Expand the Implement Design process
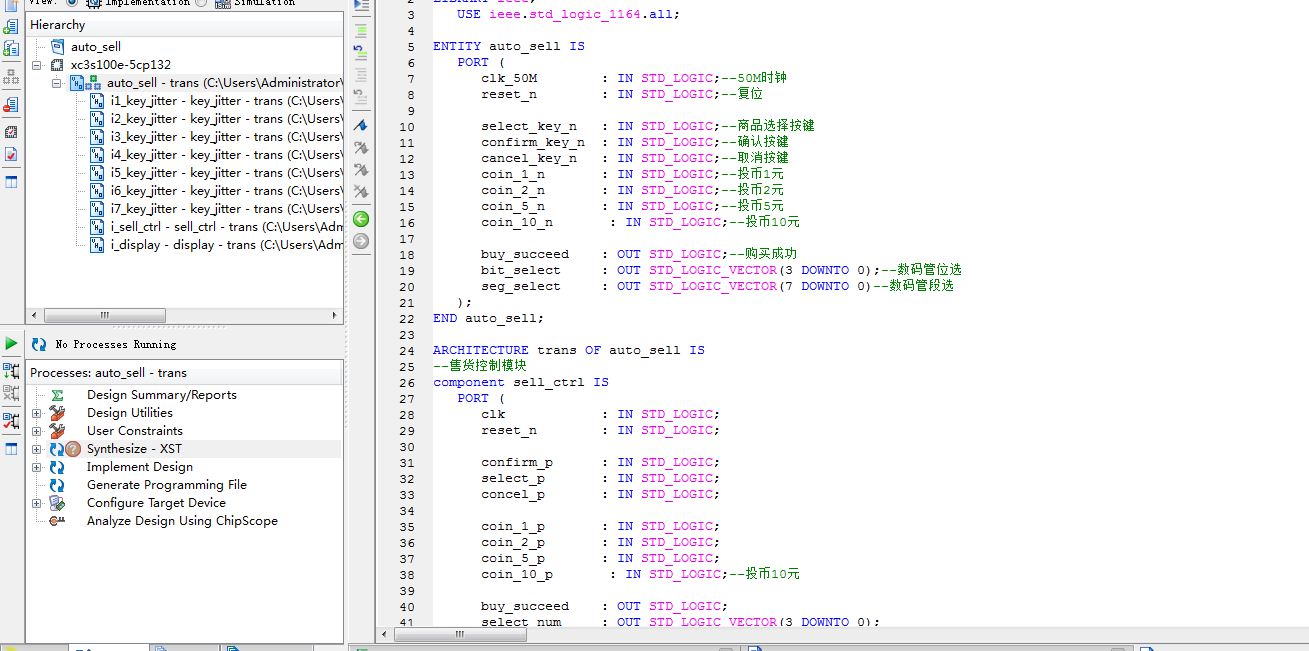Image resolution: width=1309 pixels, height=651 pixels. (37, 467)
